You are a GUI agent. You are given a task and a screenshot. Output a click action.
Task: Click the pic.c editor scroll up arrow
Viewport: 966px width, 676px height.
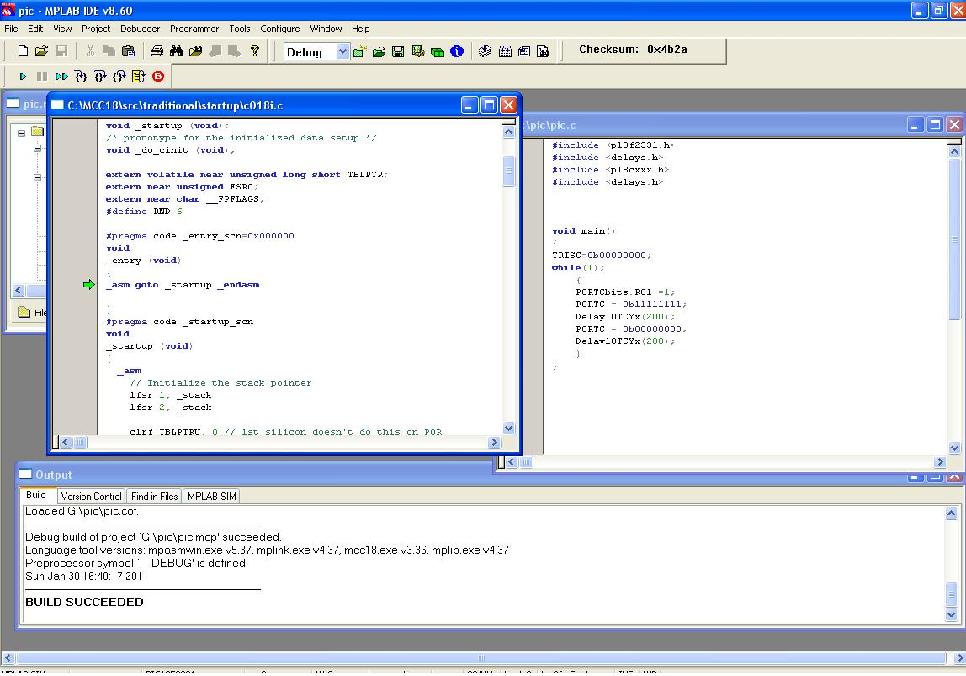[x=954, y=152]
